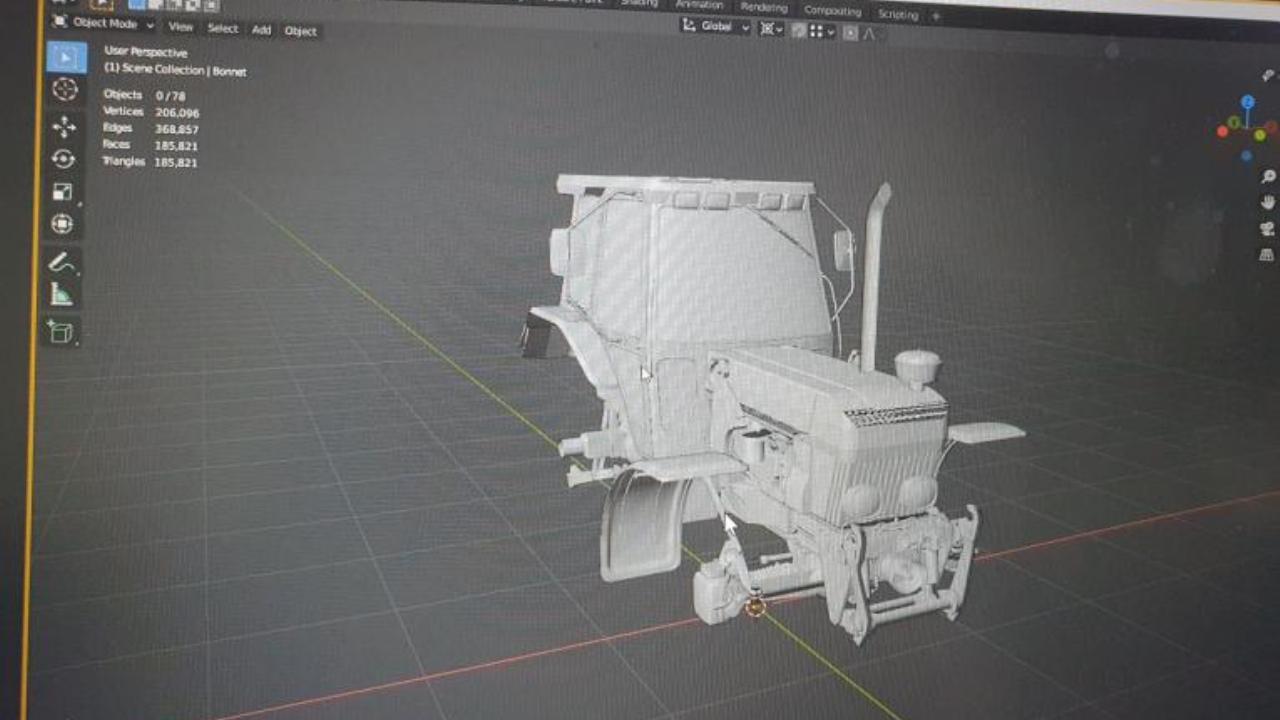Select the Move tool
This screenshot has height=720, width=1280.
pyautogui.click(x=64, y=127)
